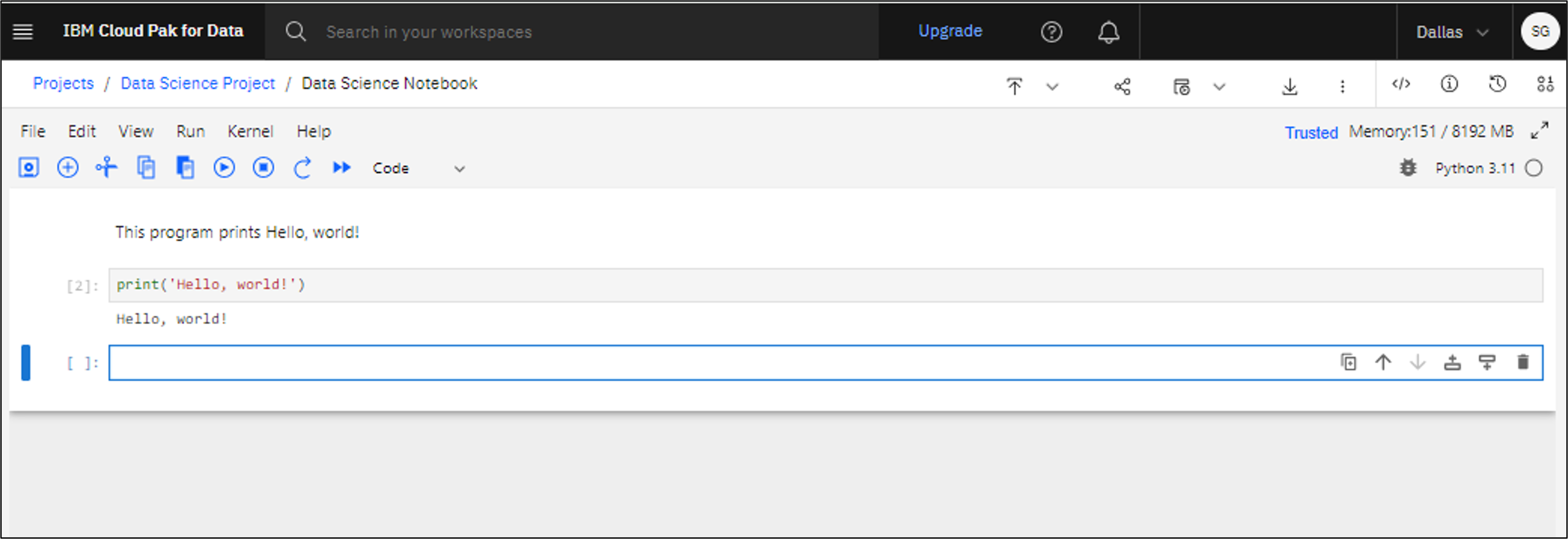
Task: Restart kernel and run all cells
Action: (342, 167)
